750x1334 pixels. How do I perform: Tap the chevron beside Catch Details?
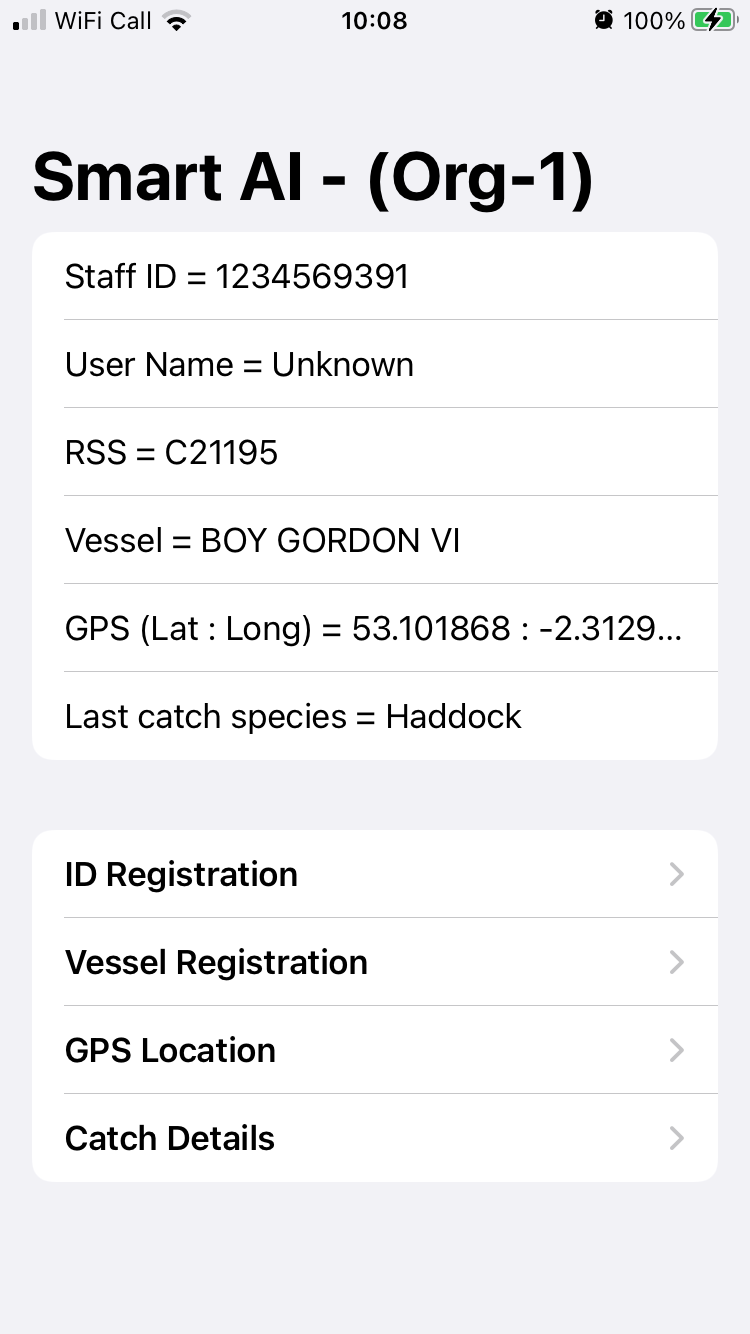[x=677, y=1138]
